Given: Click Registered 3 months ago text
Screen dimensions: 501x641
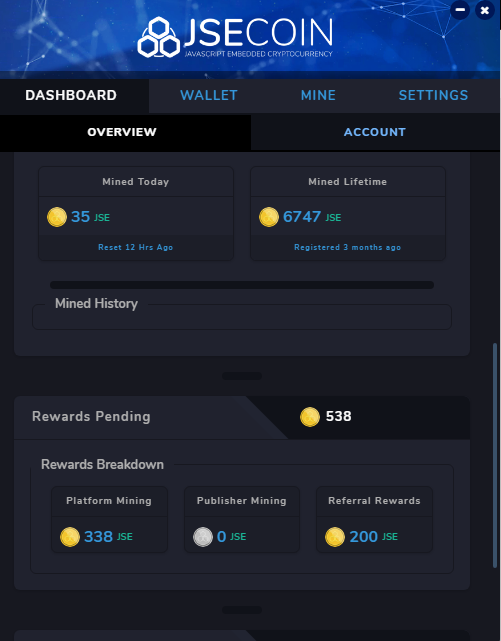Looking at the screenshot, I should (348, 247).
